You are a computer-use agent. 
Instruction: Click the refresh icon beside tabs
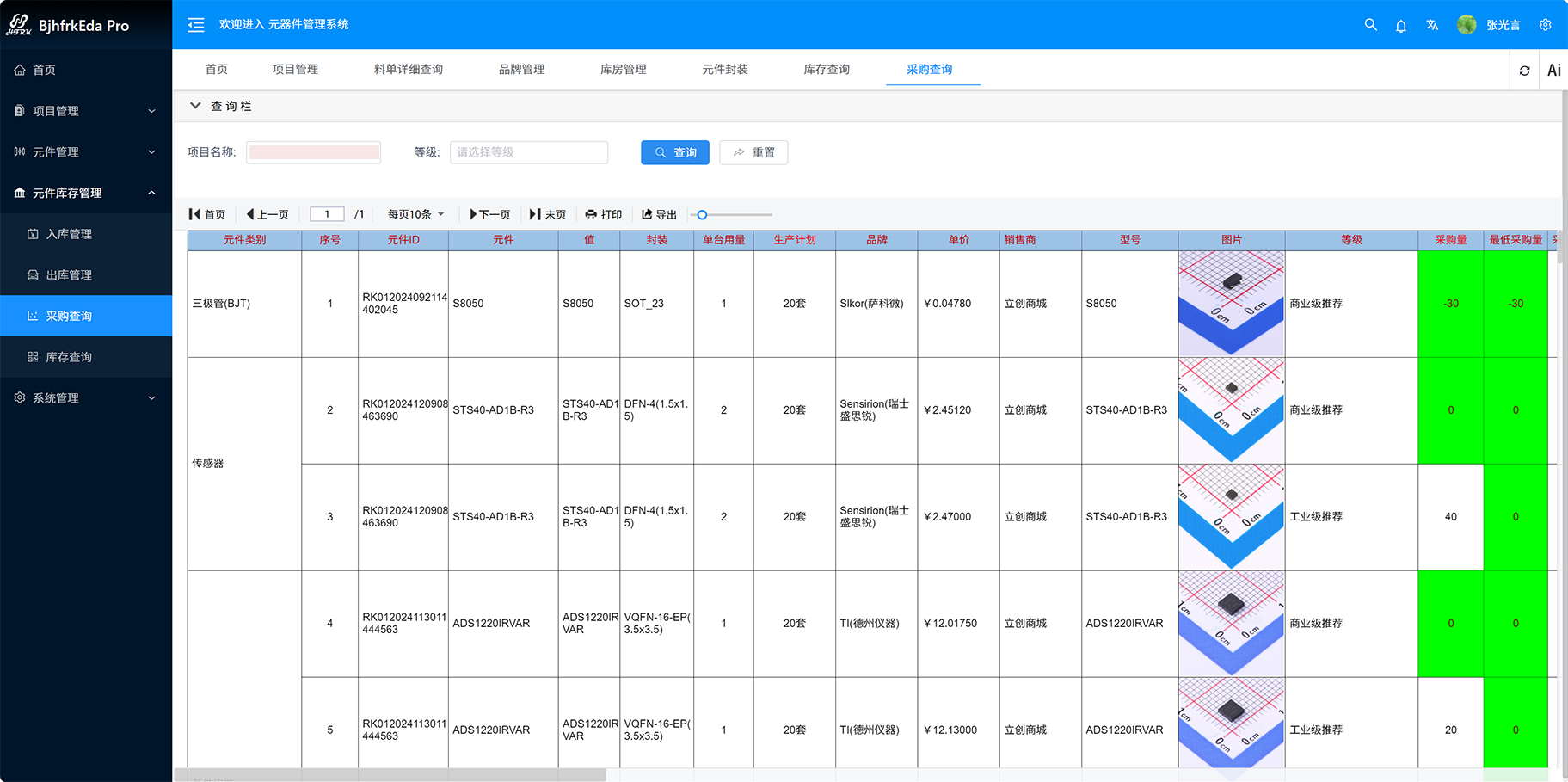point(1524,71)
